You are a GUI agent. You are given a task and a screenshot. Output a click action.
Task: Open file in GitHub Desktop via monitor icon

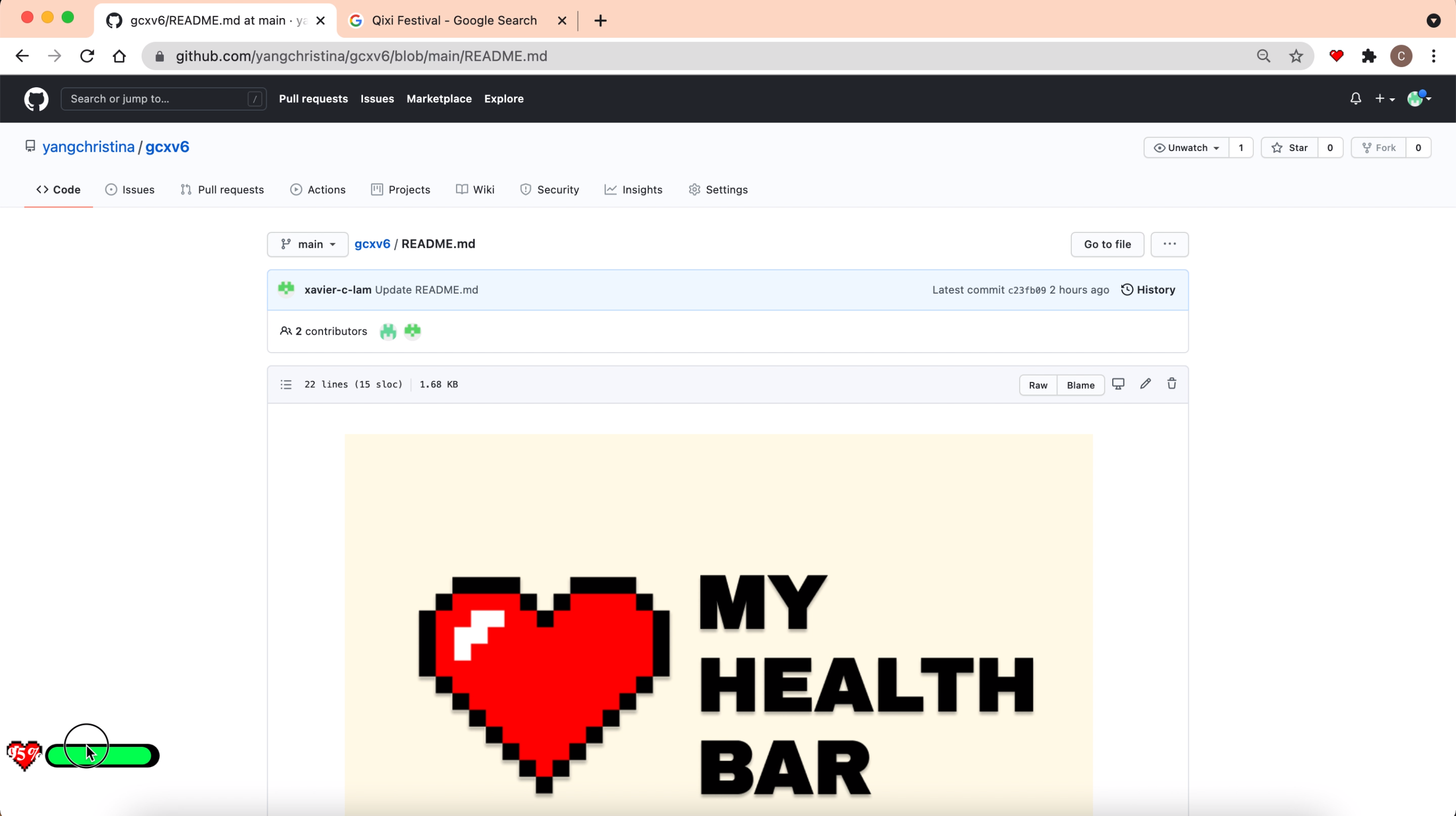pos(1118,384)
